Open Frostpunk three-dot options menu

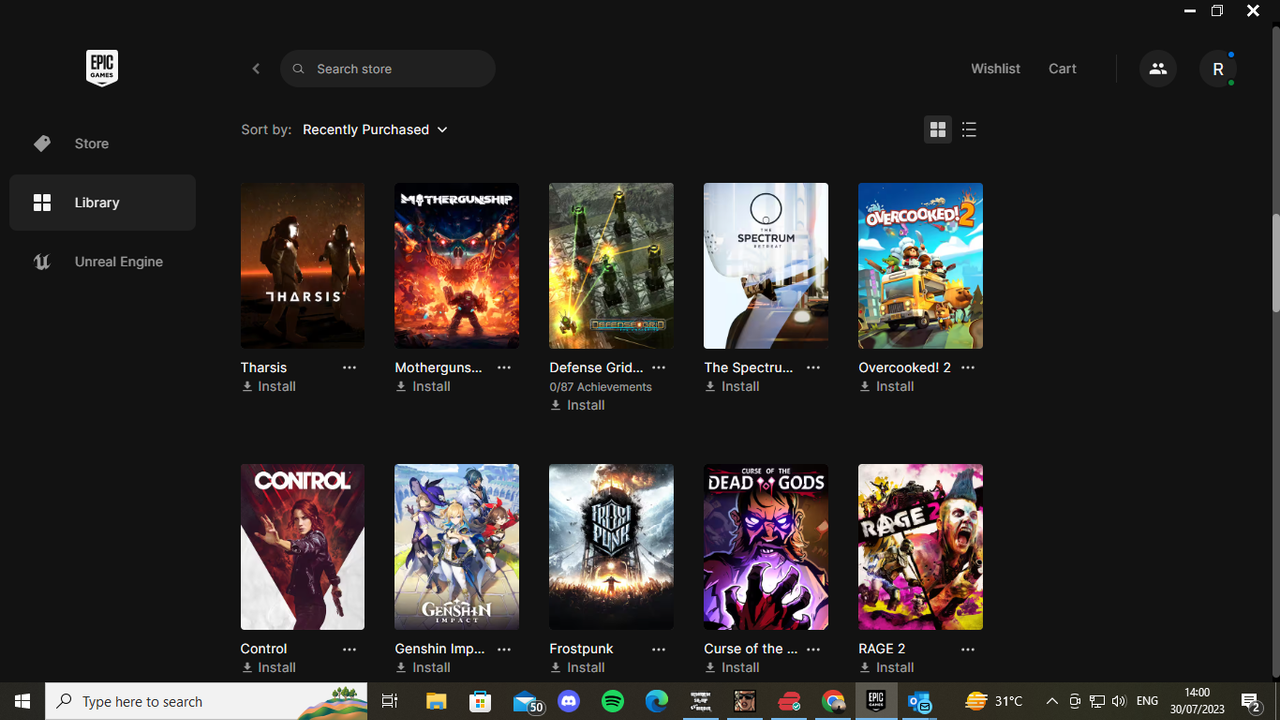(x=658, y=649)
